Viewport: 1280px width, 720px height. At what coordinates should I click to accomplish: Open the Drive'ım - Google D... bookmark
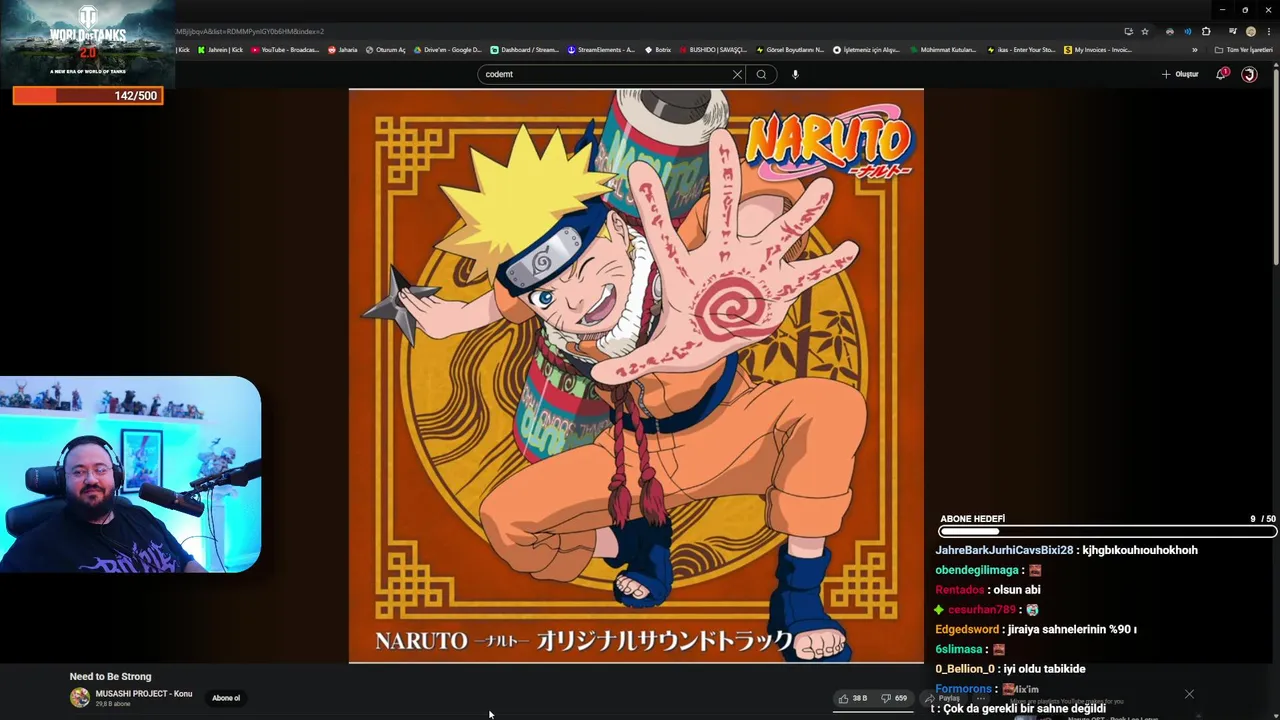coord(447,50)
